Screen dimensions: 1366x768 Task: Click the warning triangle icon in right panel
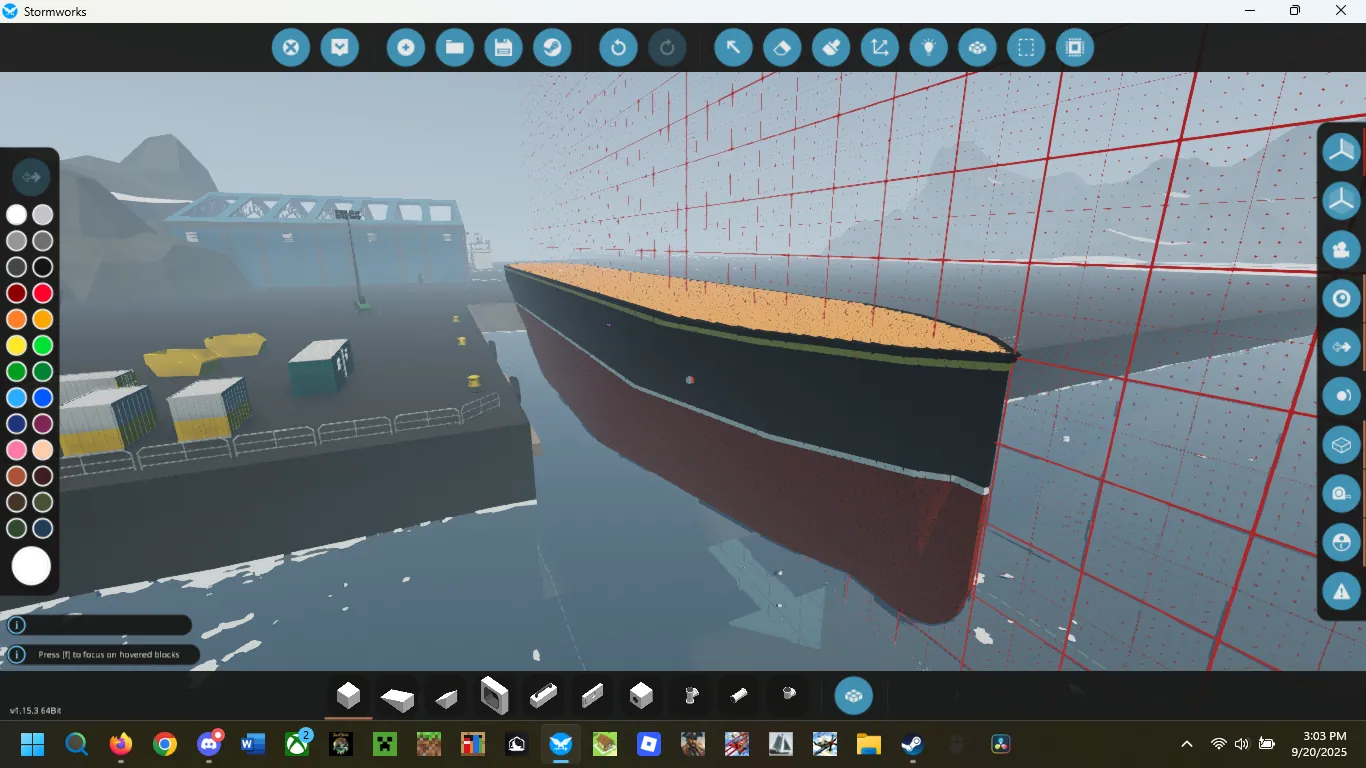tap(1341, 590)
